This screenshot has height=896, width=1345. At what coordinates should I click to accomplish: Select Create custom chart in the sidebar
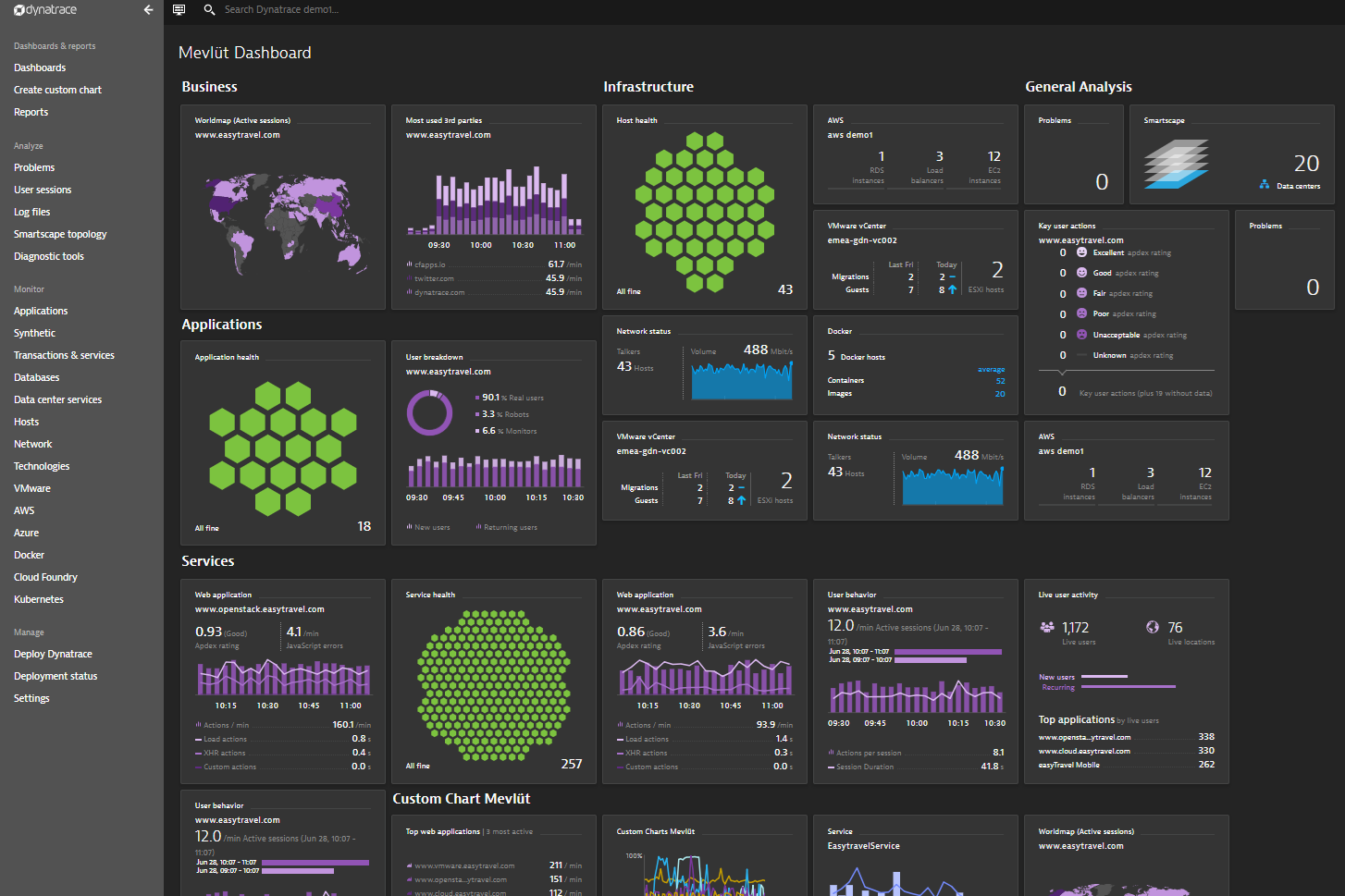[57, 91]
